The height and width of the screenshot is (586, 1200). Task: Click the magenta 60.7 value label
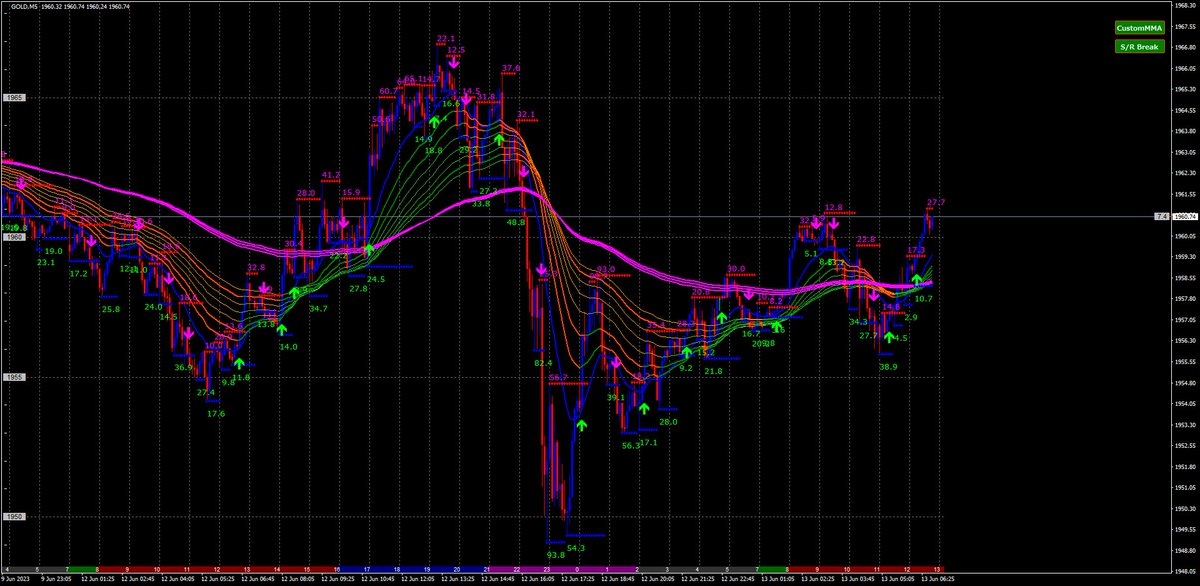(x=389, y=91)
